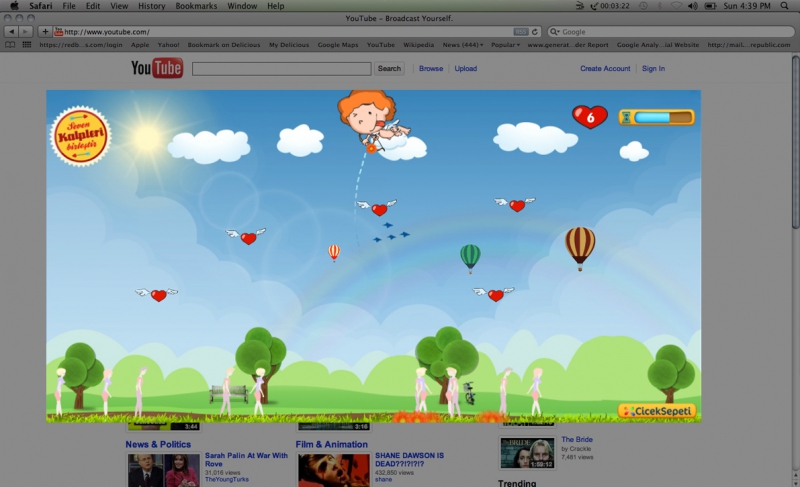800x487 pixels.
Task: Click the Wi-Fi status icon
Action: coord(677,6)
